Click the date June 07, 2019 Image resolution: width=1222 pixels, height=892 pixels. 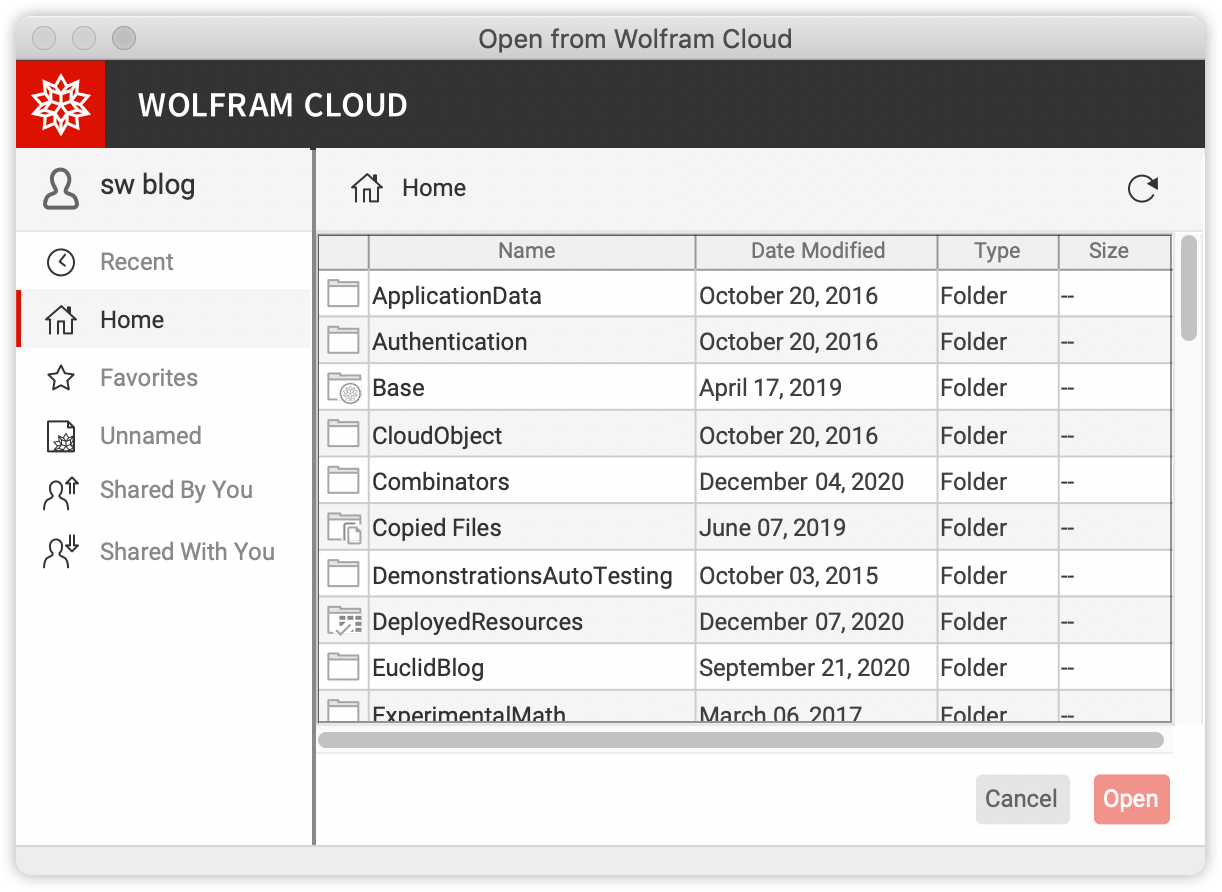click(772, 528)
